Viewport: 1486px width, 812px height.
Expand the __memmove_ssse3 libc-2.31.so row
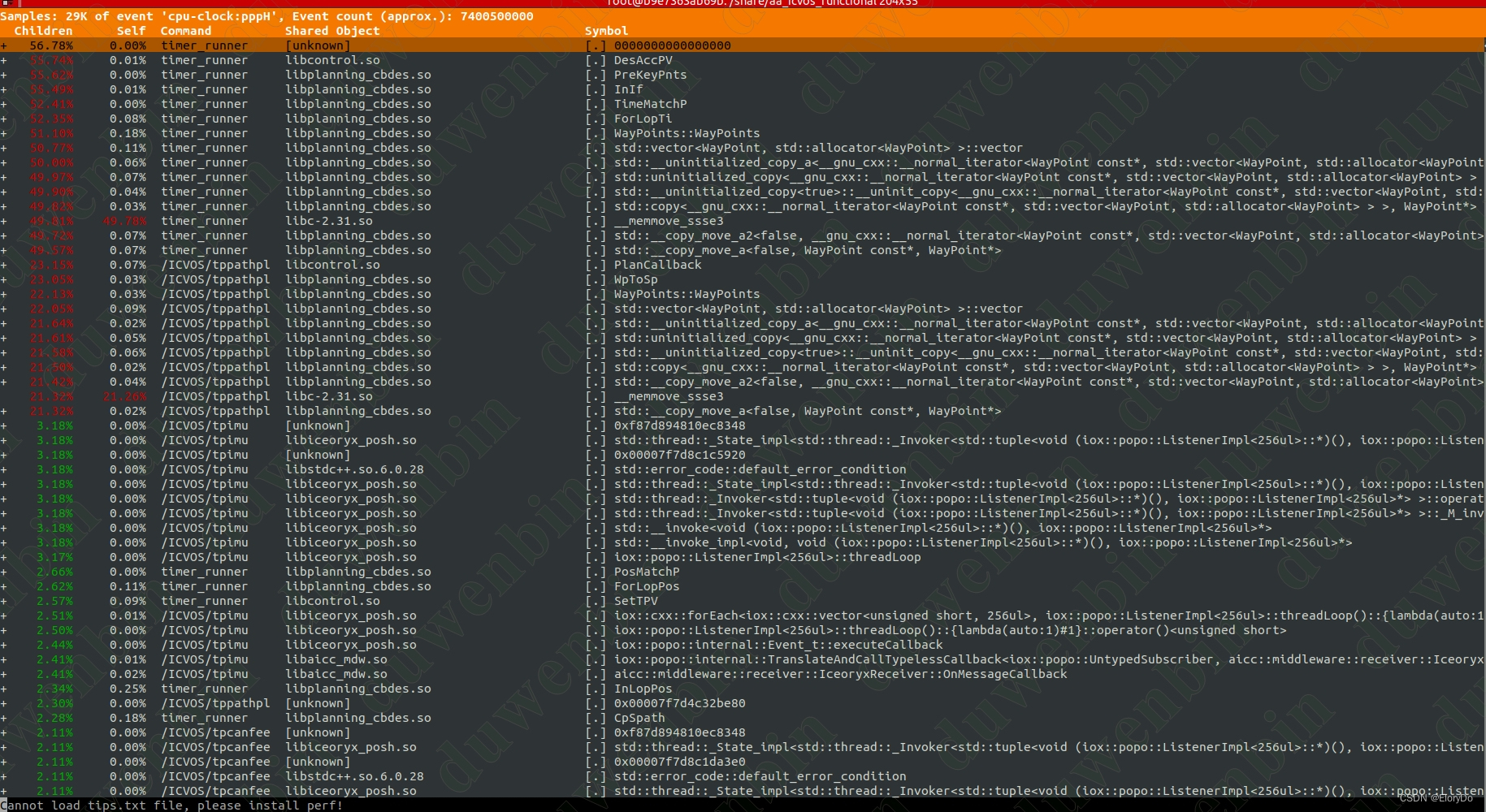(6, 220)
